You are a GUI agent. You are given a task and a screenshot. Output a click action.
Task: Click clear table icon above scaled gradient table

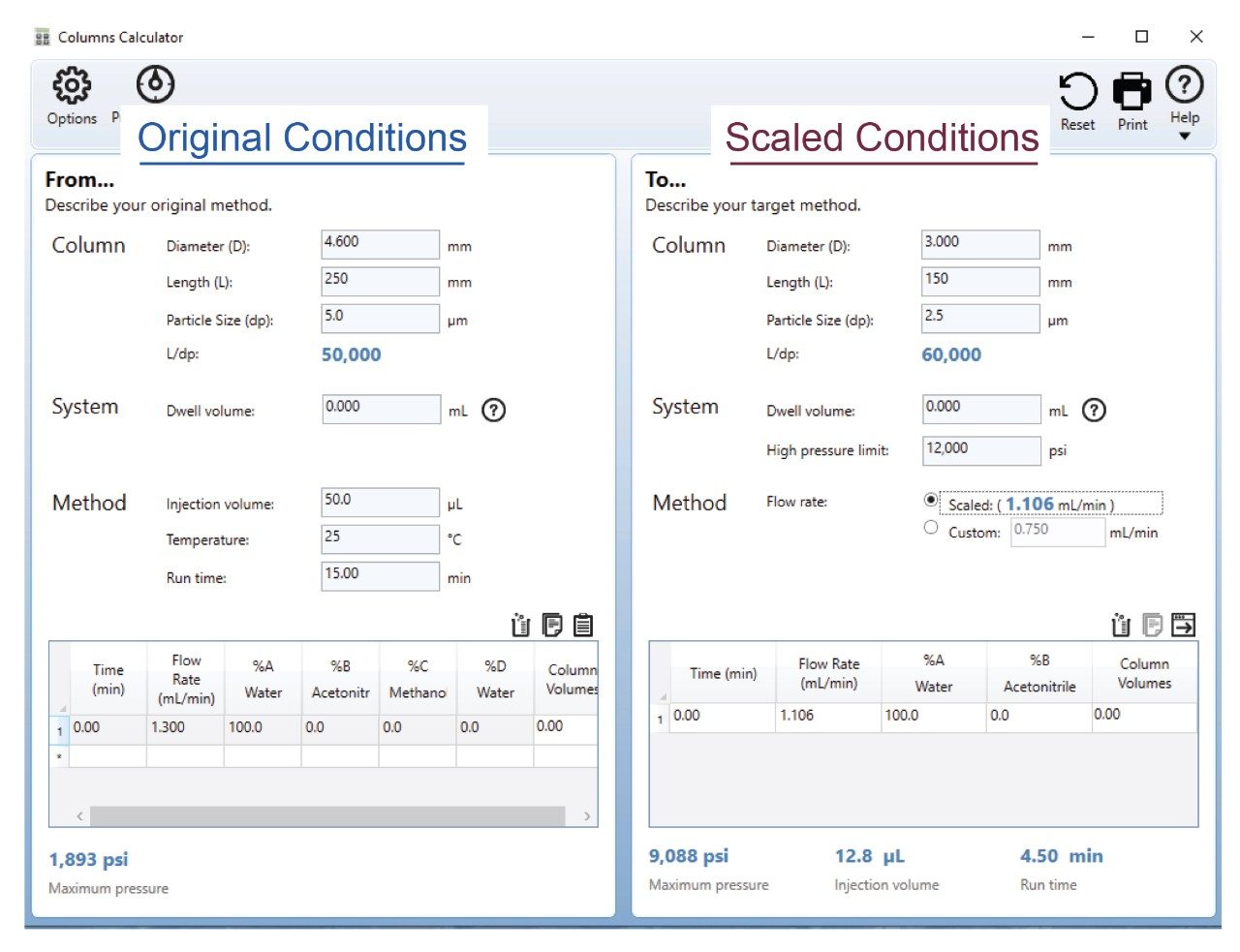pos(1121,625)
